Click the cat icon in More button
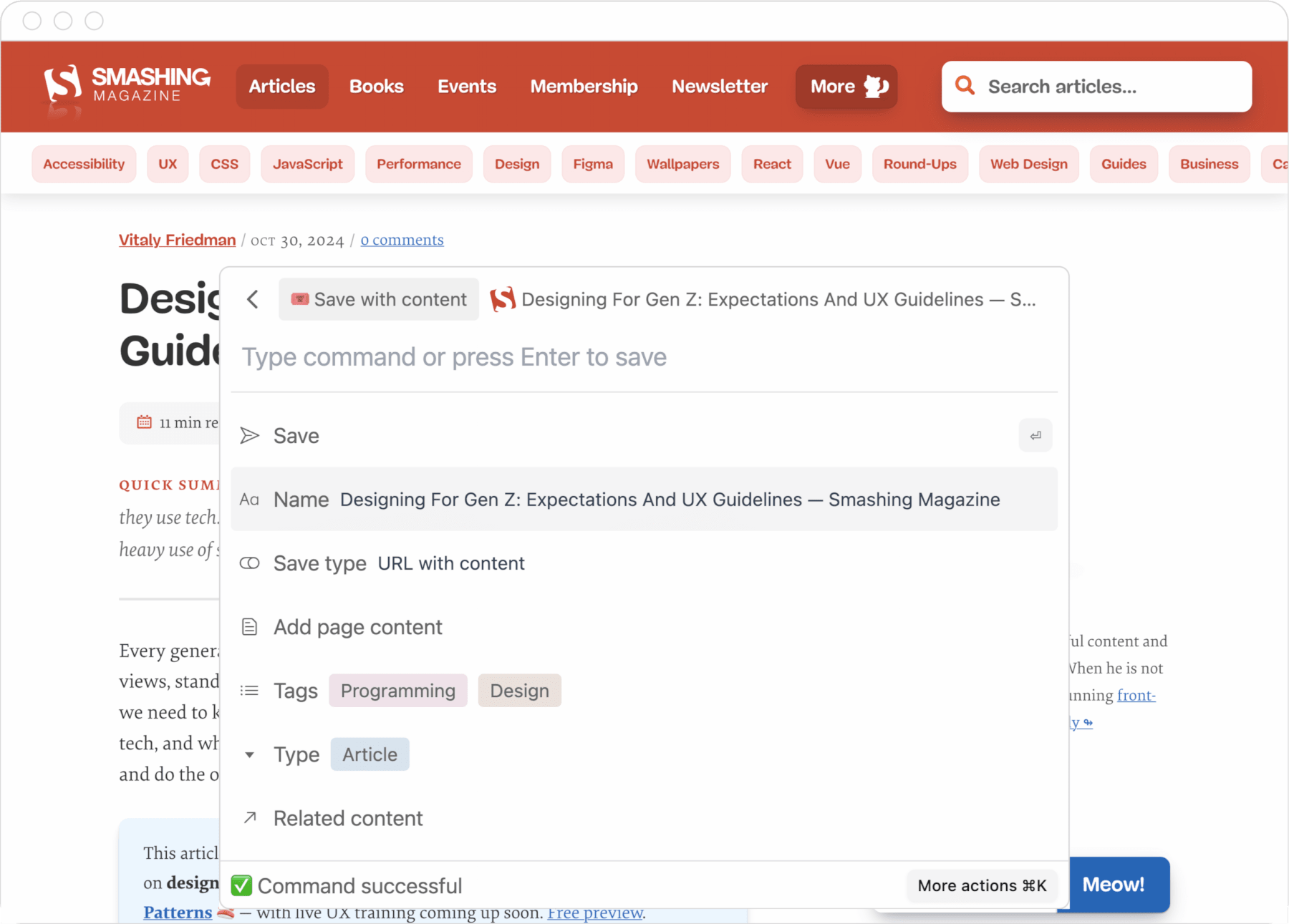Viewport: 1289px width, 924px height. (876, 87)
